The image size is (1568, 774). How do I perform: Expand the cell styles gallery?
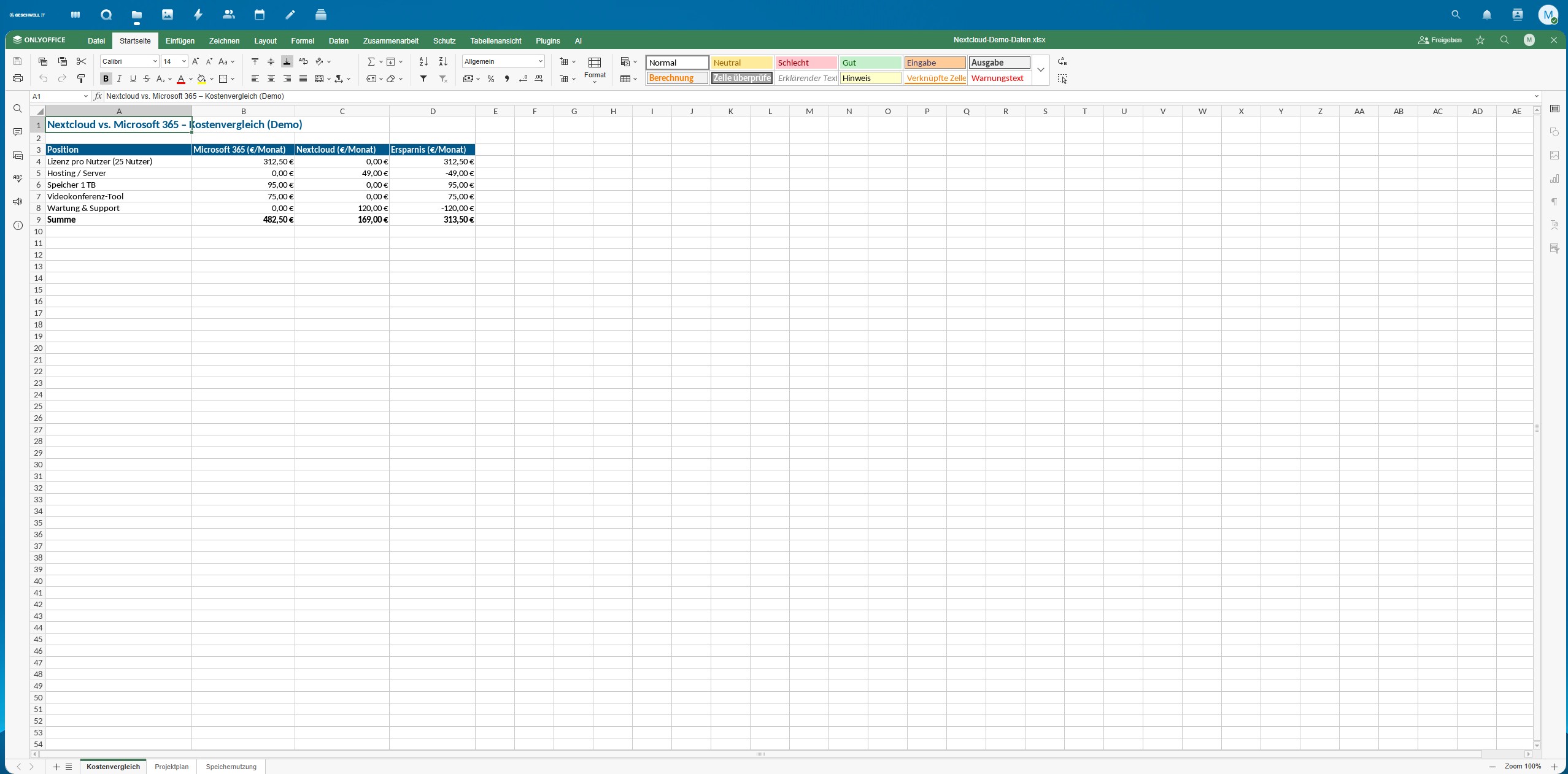coord(1041,70)
